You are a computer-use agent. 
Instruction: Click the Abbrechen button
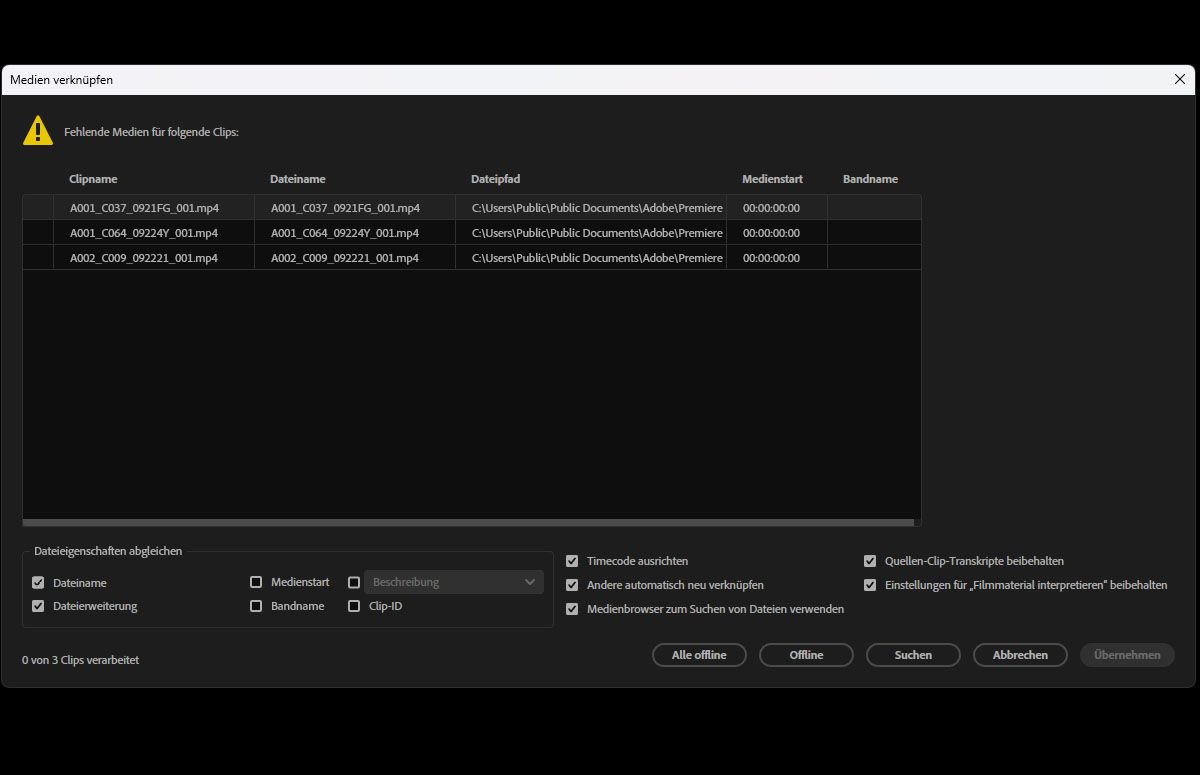1020,655
